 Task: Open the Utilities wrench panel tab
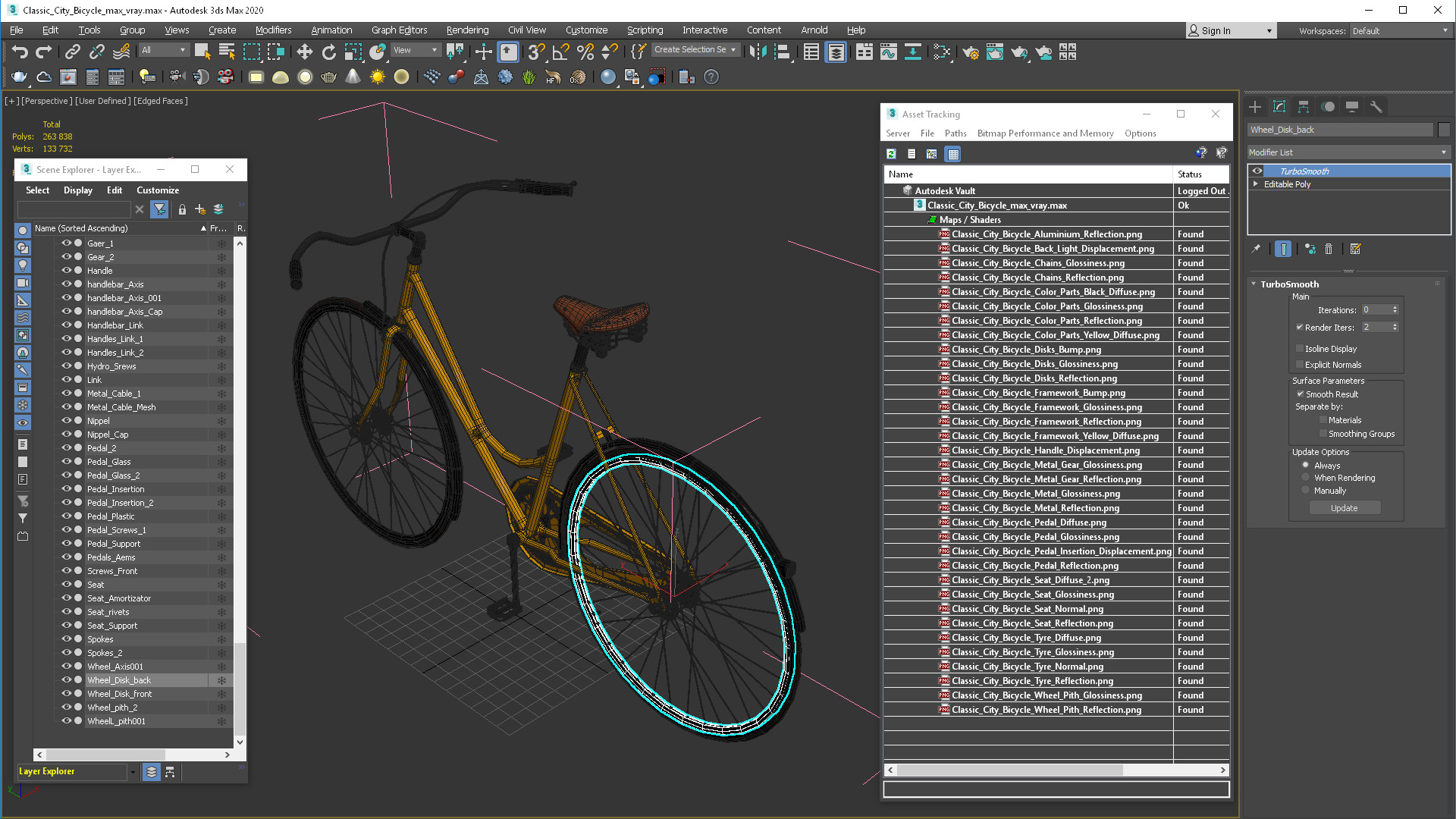click(1376, 107)
